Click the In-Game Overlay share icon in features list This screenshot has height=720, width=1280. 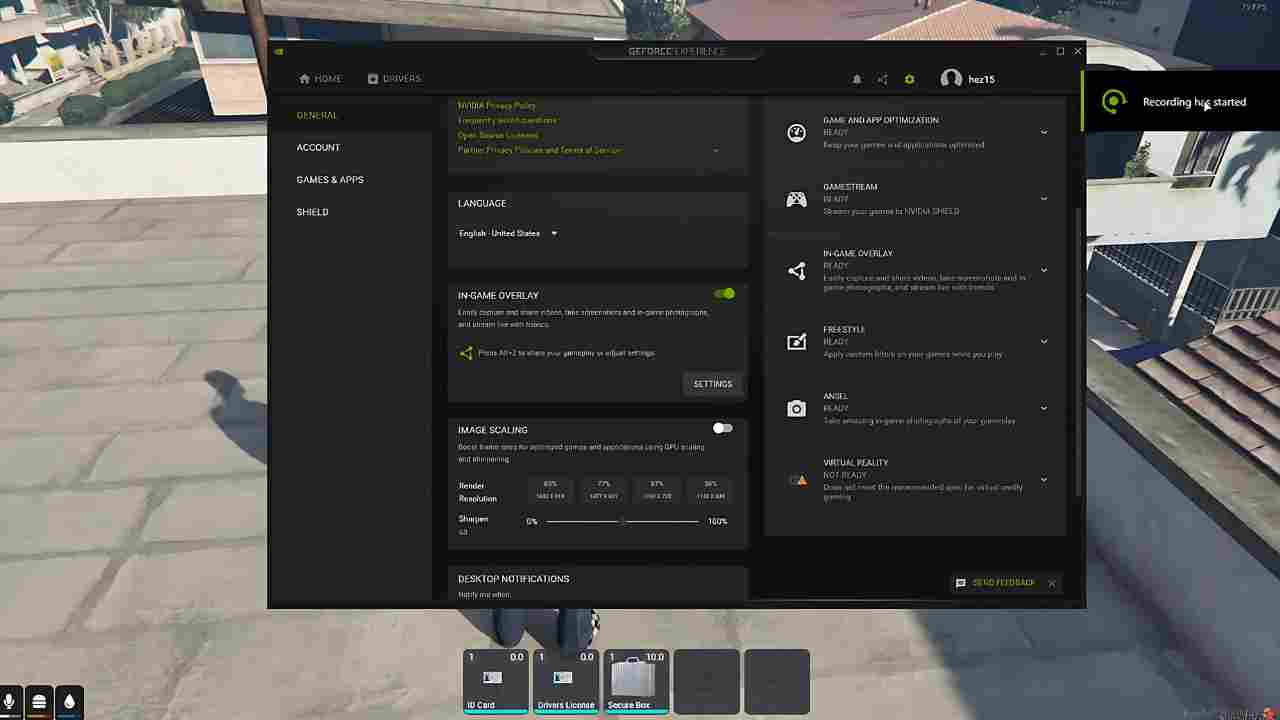coord(796,270)
